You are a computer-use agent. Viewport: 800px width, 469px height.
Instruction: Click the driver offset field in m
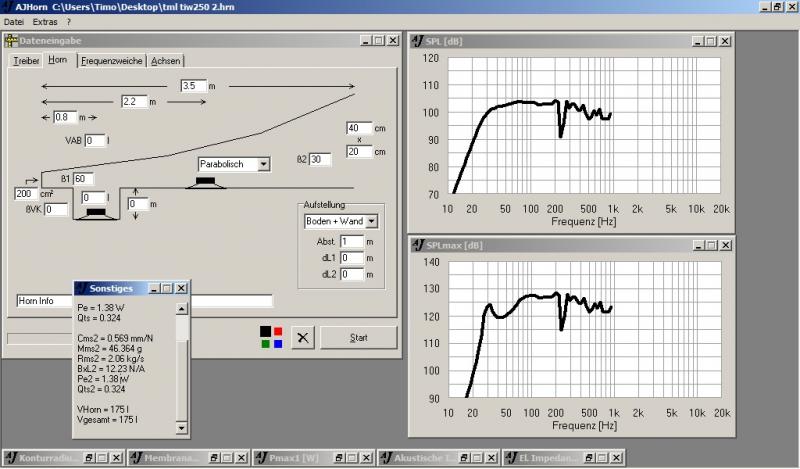click(x=137, y=204)
